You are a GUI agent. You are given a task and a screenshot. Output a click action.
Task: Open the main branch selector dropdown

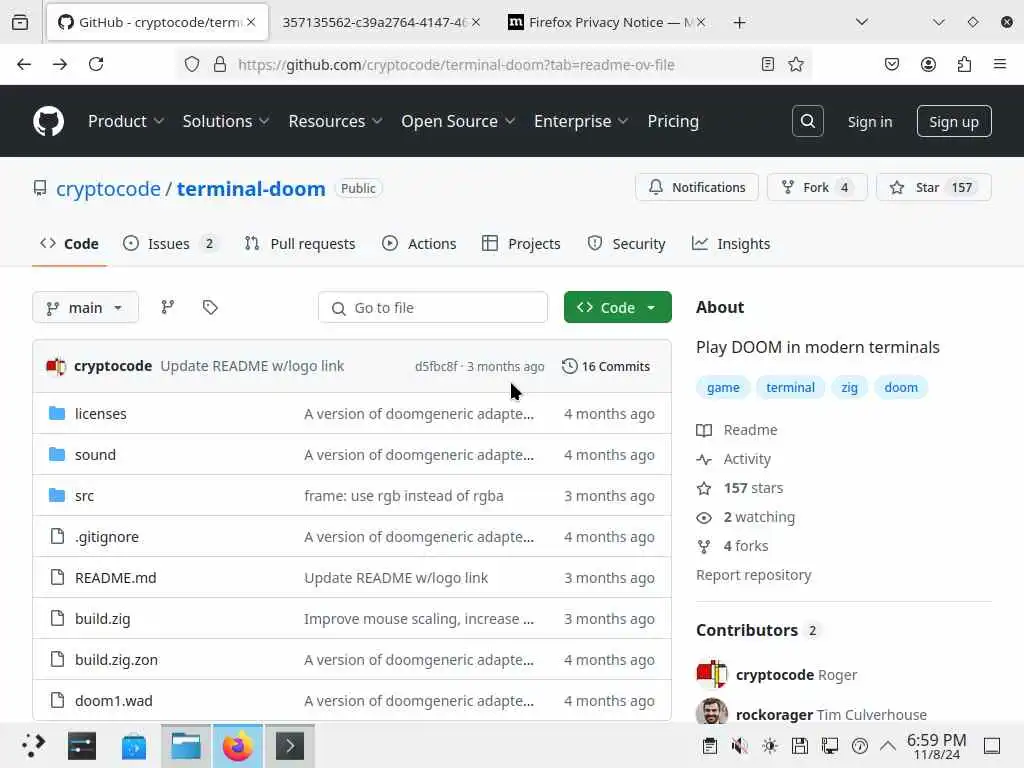point(86,307)
